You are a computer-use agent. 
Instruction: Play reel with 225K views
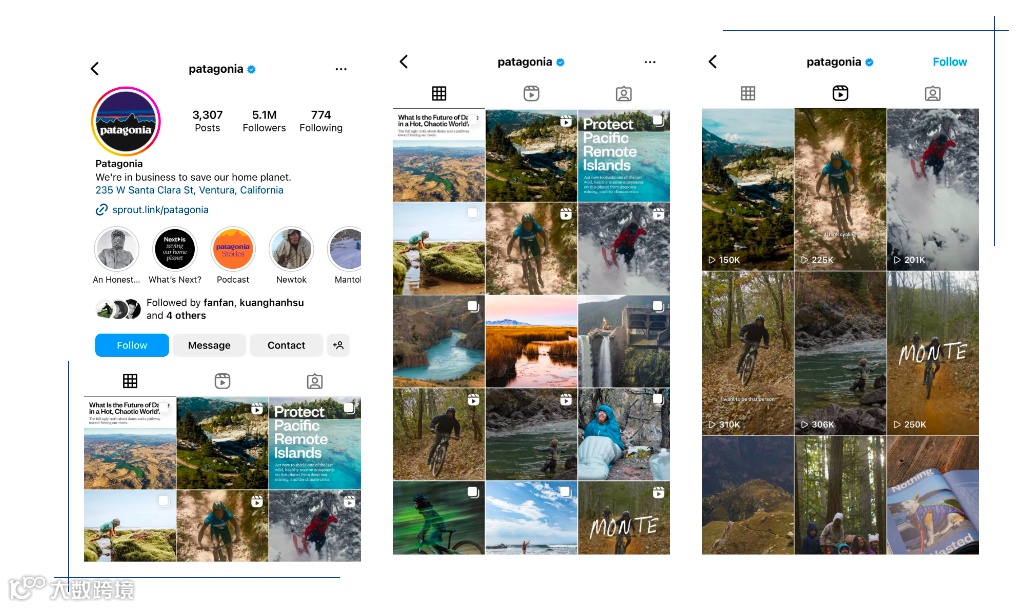[x=840, y=189]
